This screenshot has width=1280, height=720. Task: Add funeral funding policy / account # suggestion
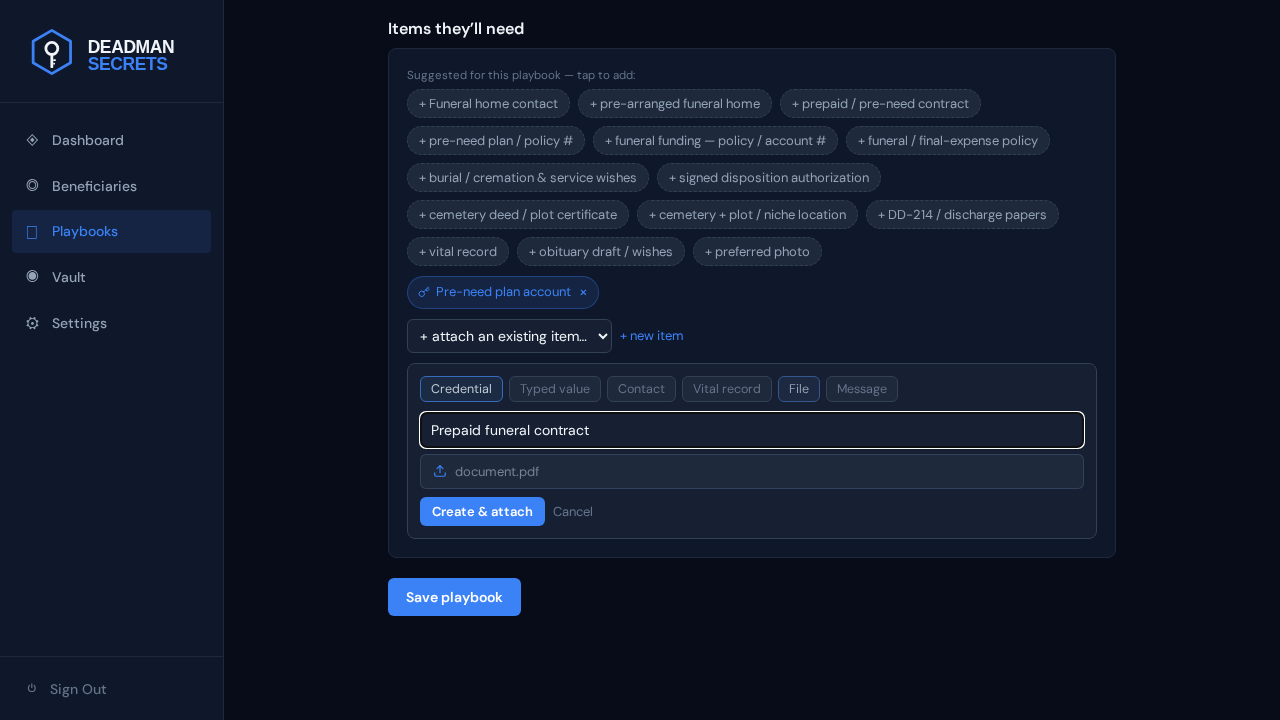(715, 140)
